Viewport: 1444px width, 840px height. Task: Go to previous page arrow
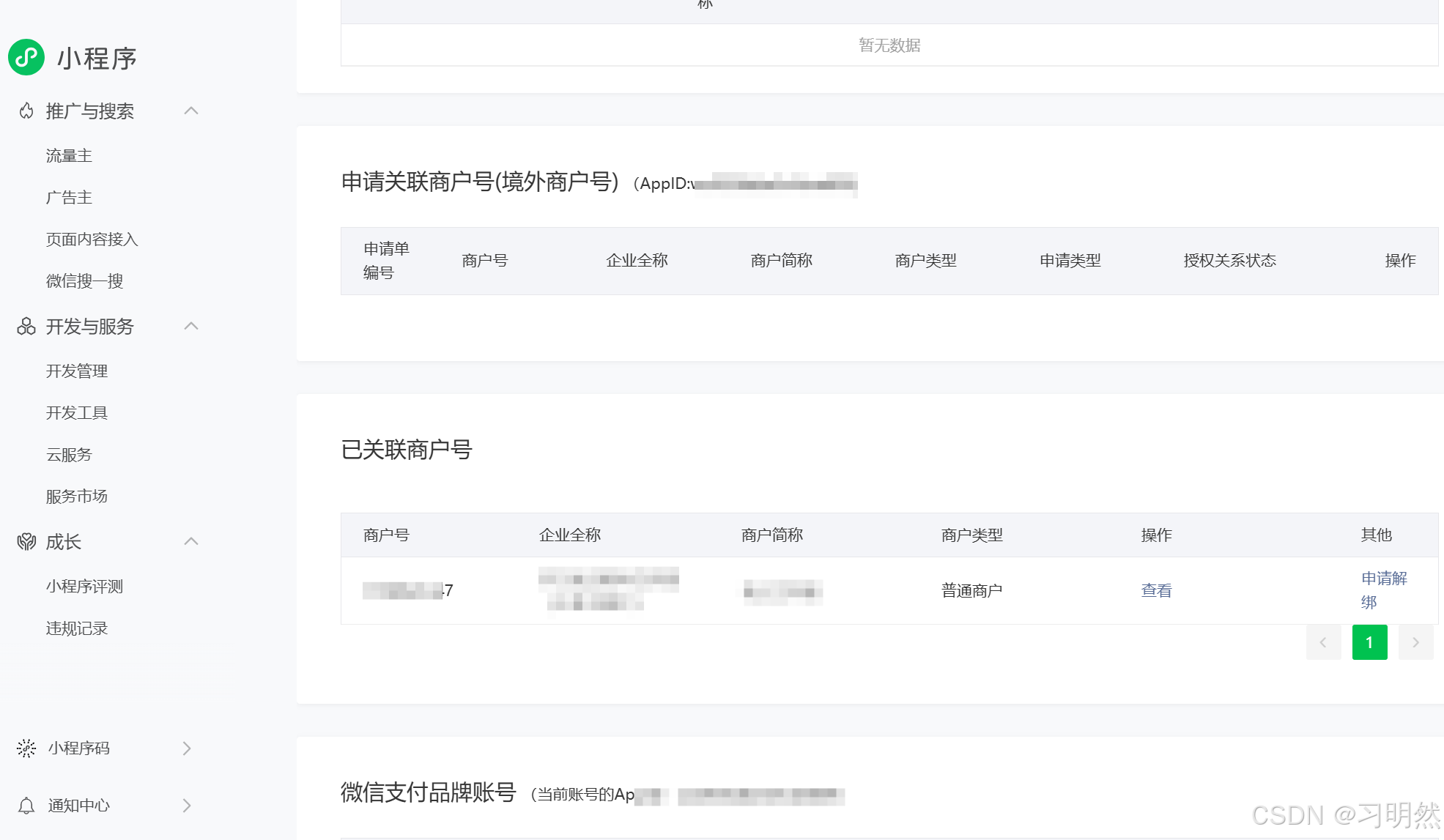(1323, 642)
